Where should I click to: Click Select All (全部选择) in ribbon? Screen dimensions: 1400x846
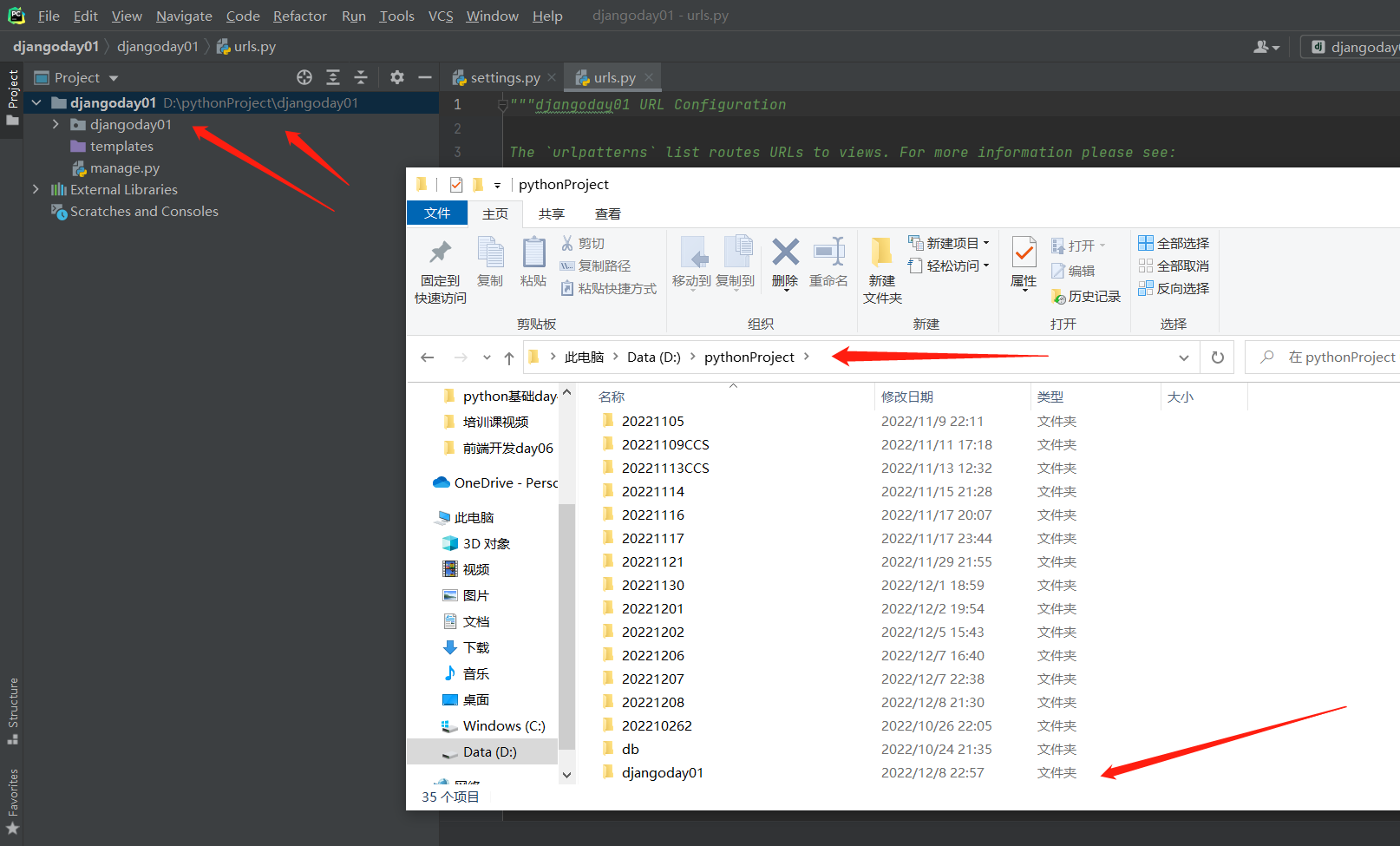(1174, 243)
